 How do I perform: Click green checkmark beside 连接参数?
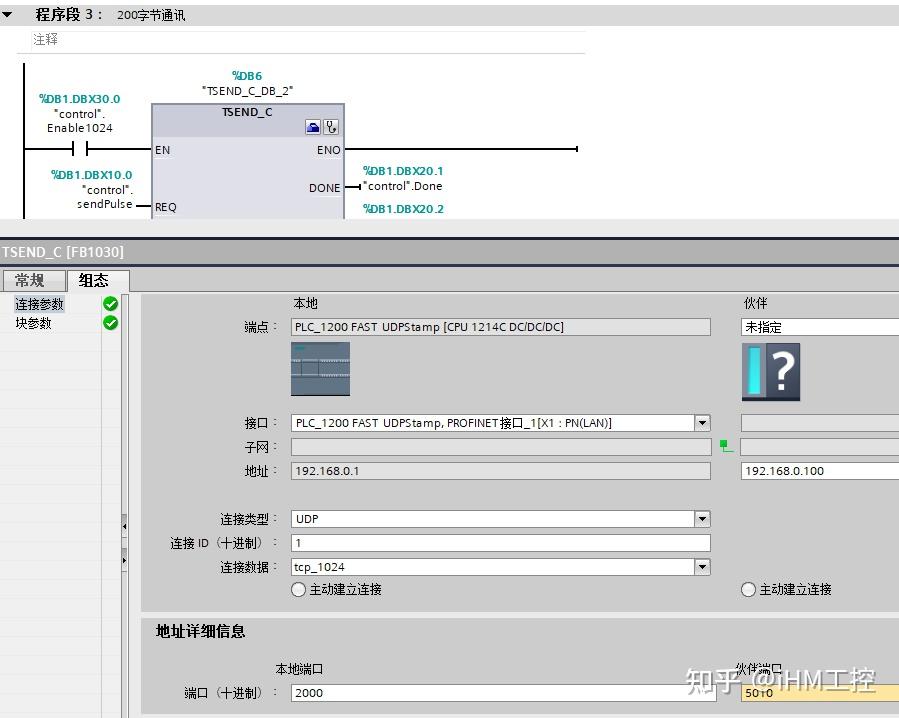(x=110, y=304)
